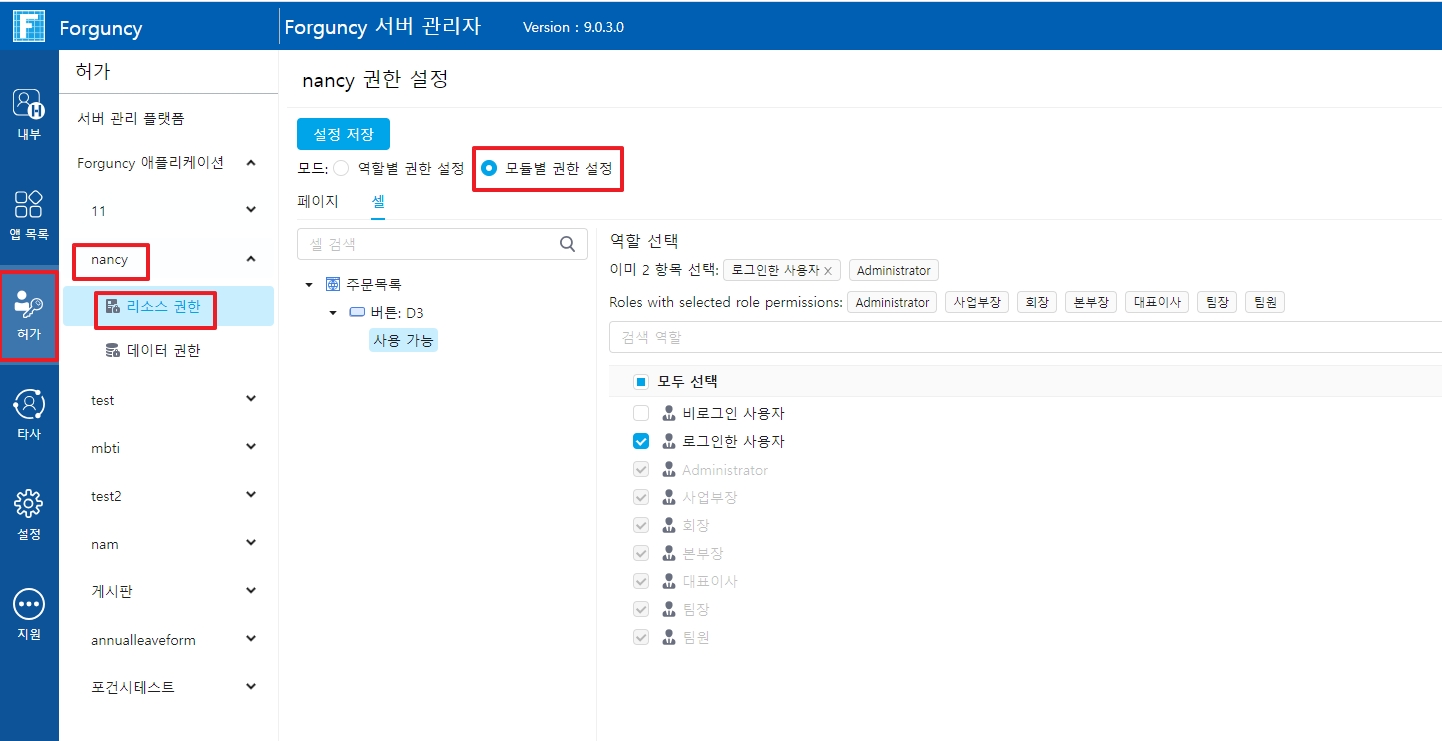Toggle the 모두 선택 checkbox
The image size is (1442, 741).
click(641, 381)
